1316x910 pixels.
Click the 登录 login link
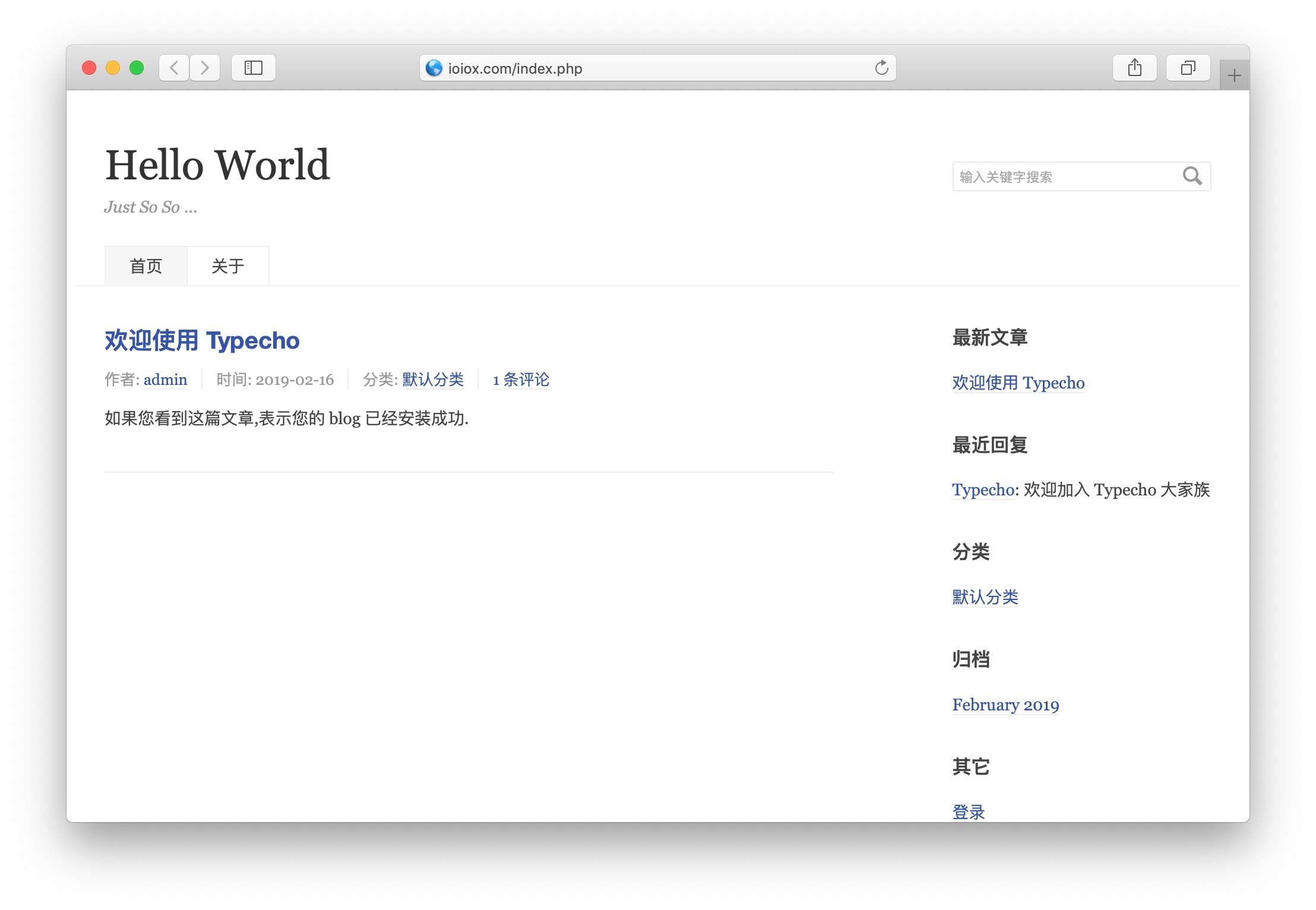[969, 811]
